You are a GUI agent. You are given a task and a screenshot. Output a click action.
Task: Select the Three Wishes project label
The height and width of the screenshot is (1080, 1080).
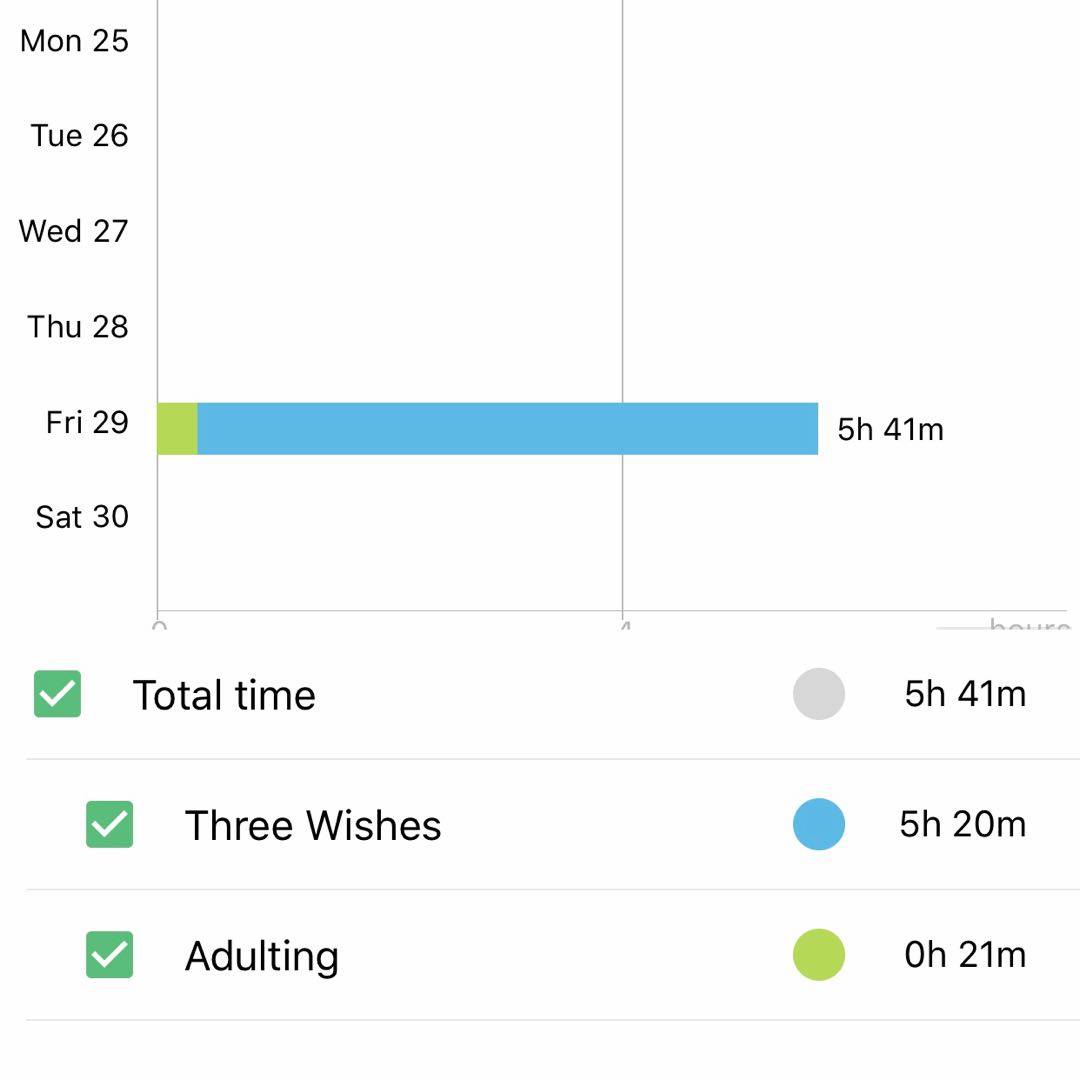click(313, 826)
